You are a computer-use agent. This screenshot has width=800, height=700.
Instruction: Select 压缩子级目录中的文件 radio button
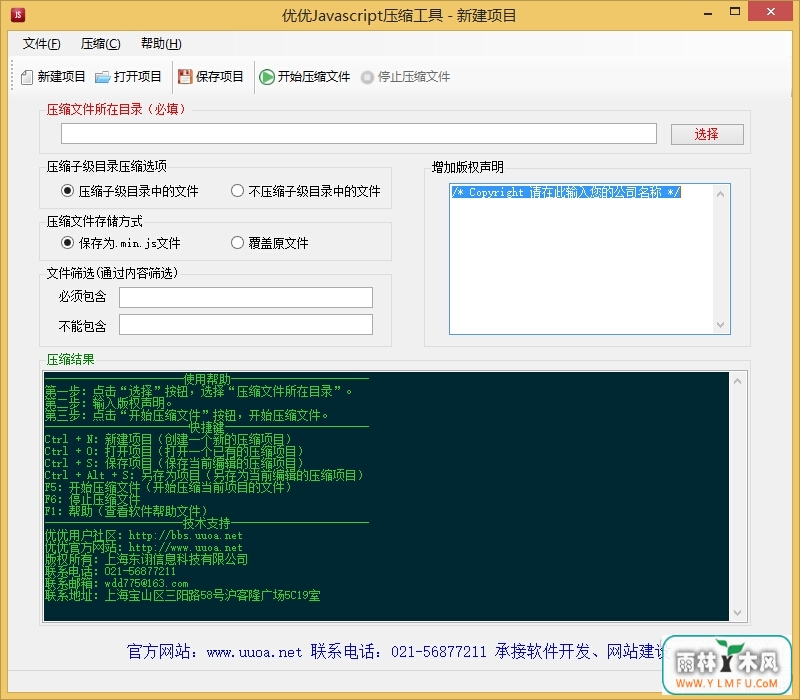(x=67, y=191)
